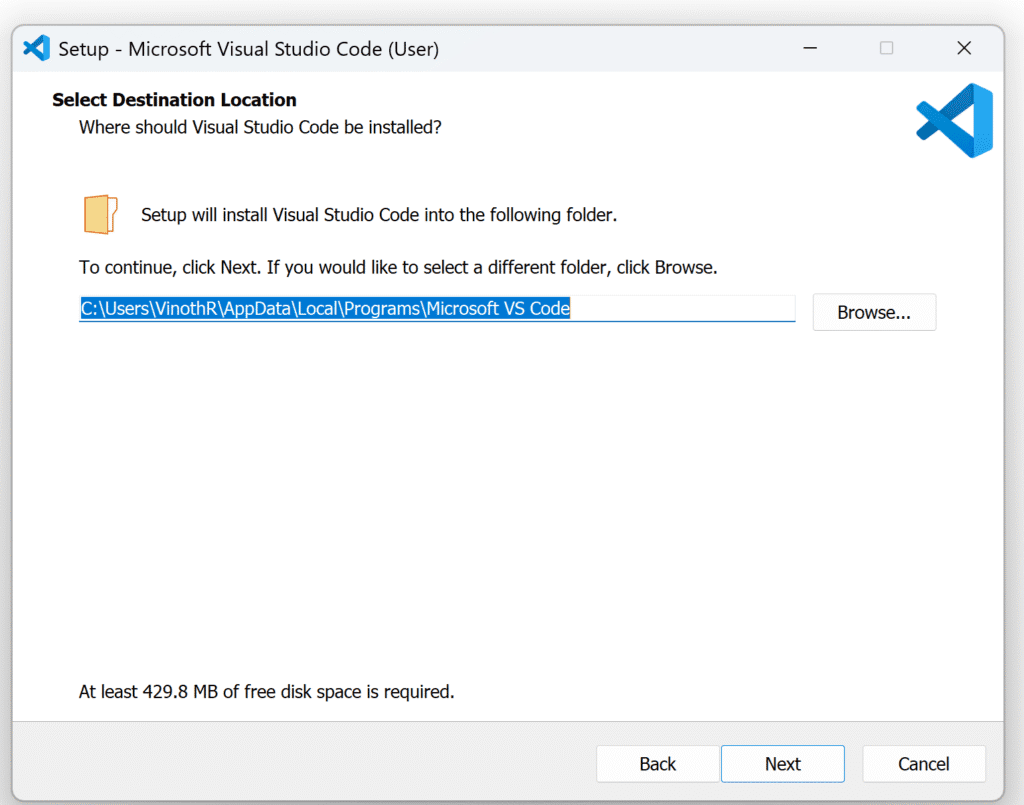1024x805 pixels.
Task: Cancel the Visual Studio Code setup
Action: pyautogui.click(x=923, y=764)
